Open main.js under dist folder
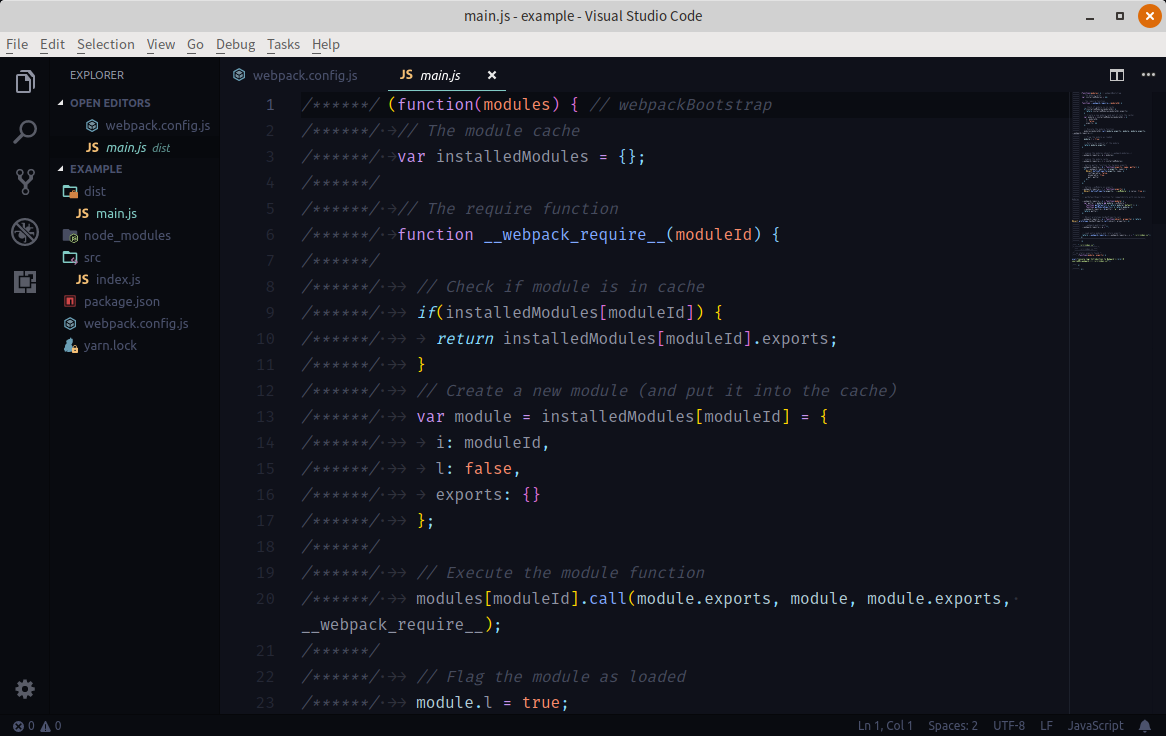 pos(116,213)
